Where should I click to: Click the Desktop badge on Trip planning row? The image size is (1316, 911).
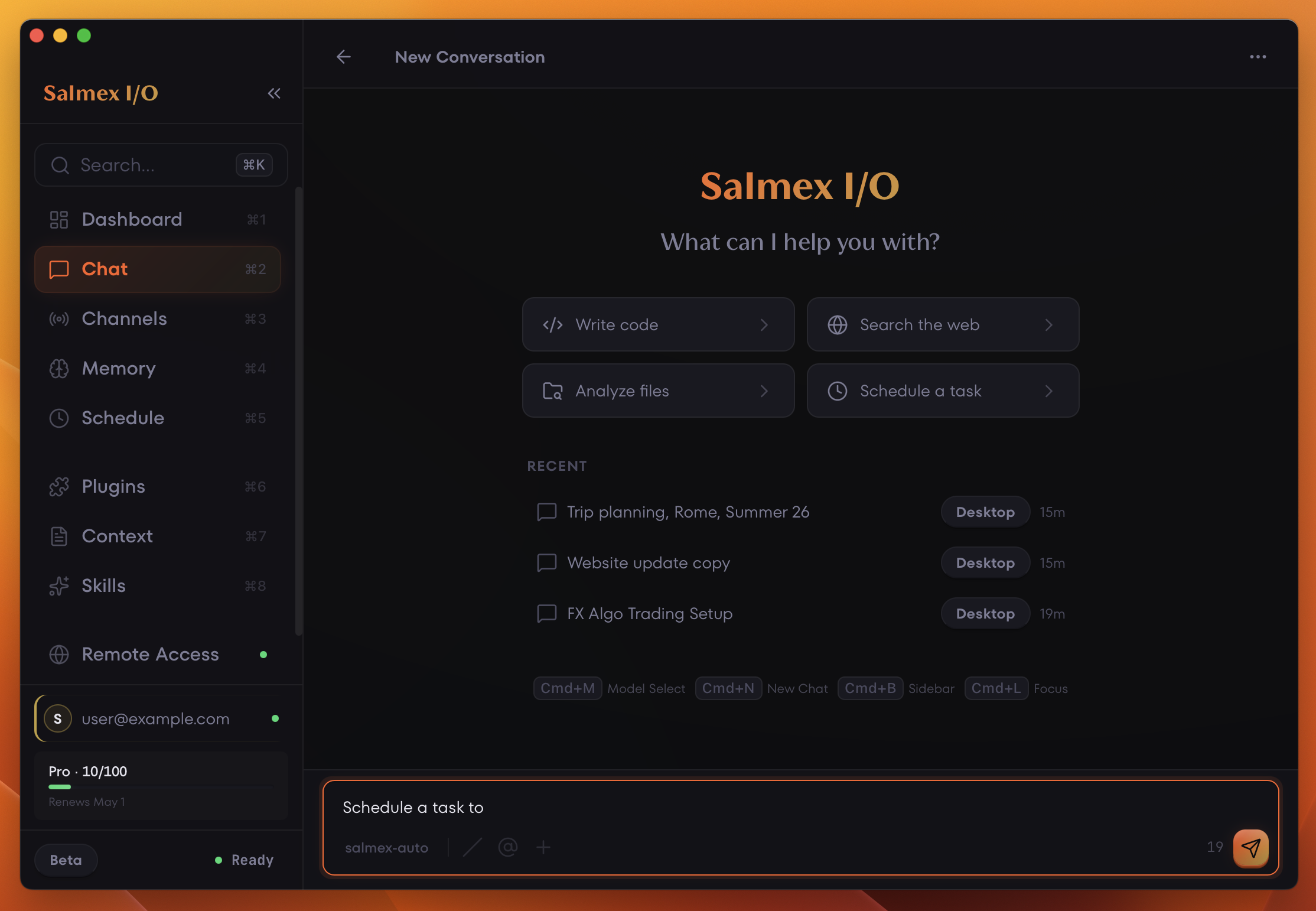(x=985, y=512)
